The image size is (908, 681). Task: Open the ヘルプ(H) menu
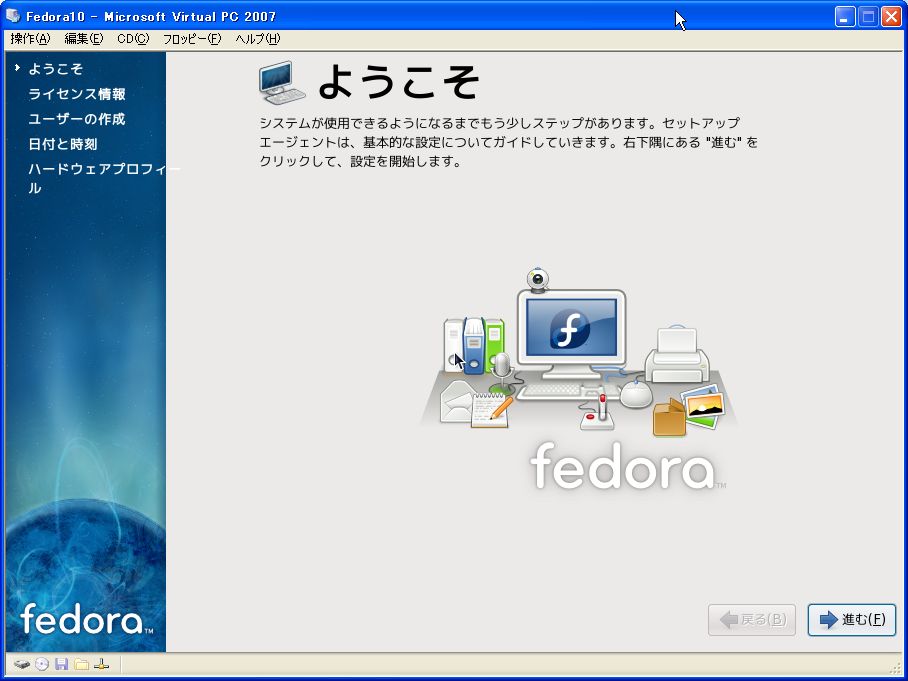[258, 39]
